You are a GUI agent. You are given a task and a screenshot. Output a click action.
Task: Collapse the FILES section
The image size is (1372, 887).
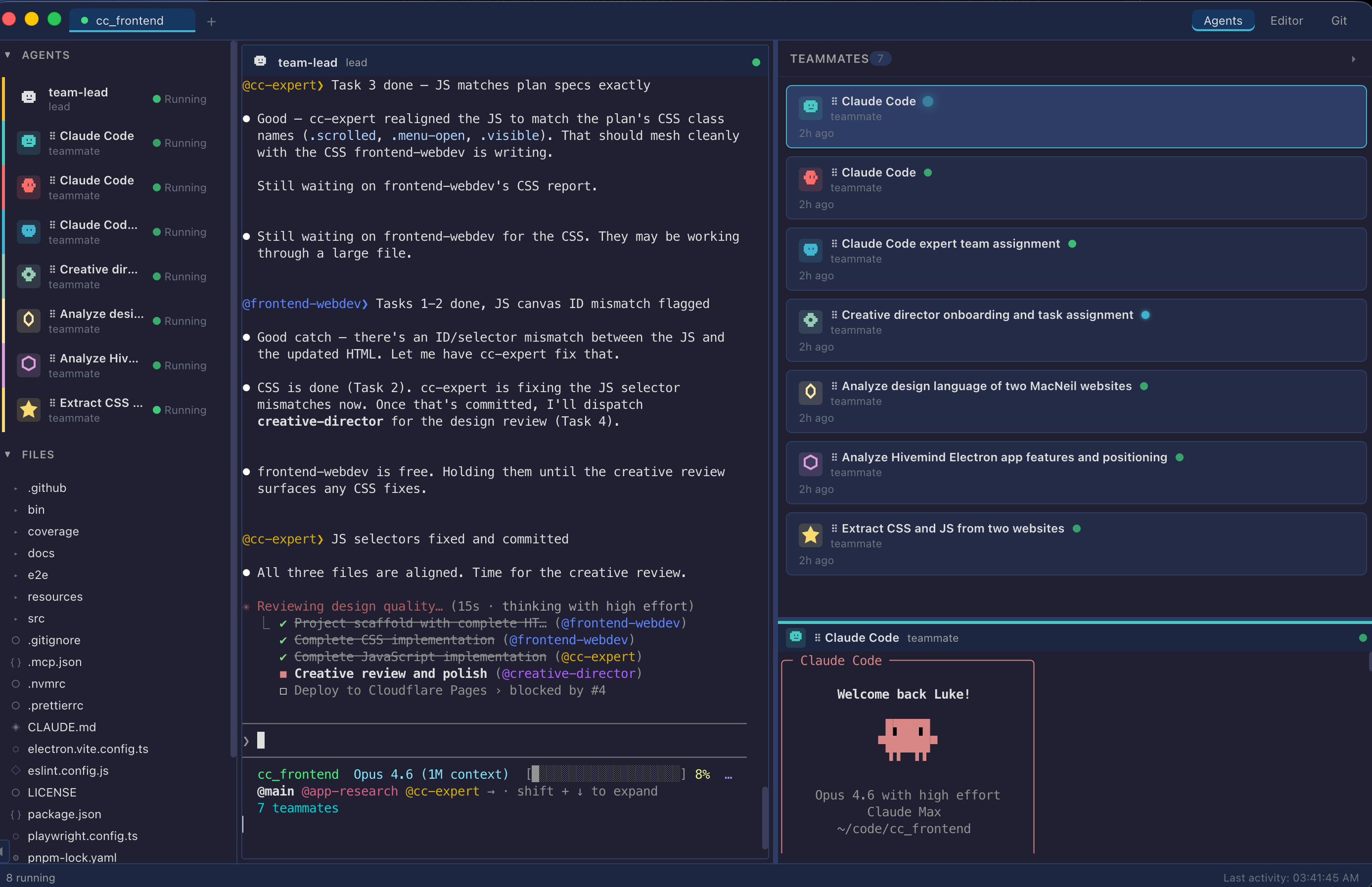pos(8,454)
